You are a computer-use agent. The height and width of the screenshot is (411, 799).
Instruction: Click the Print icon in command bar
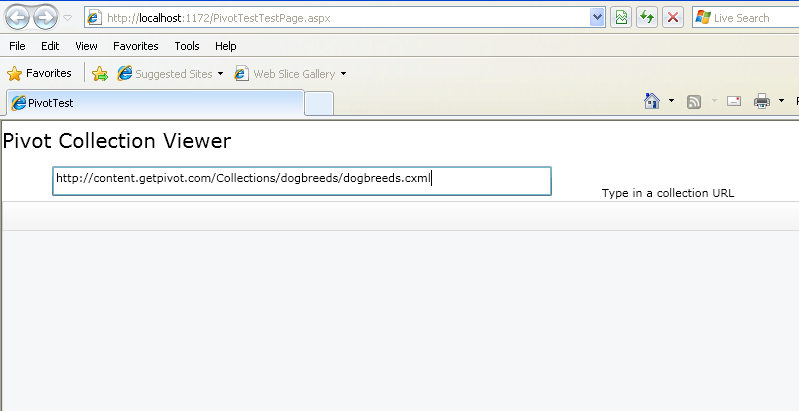coord(761,101)
